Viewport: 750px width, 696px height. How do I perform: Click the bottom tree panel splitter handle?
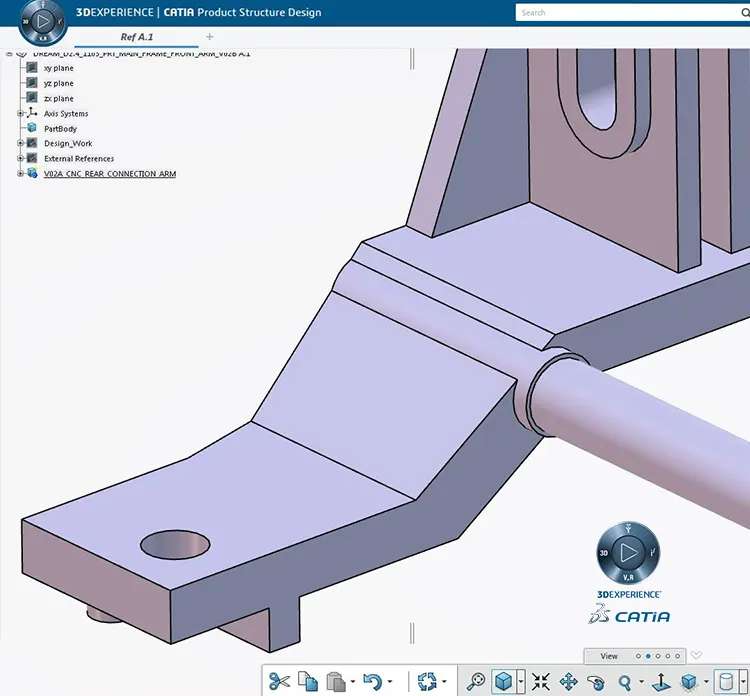coord(412,633)
